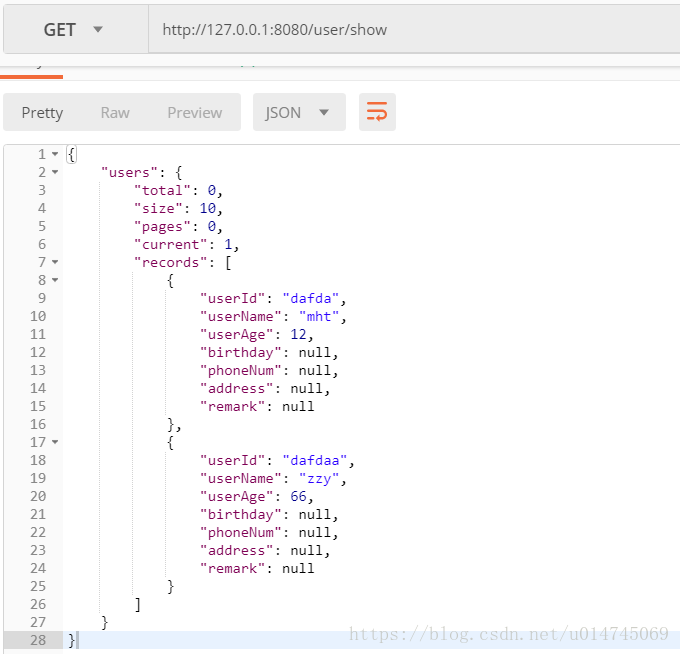Click the request URL input field

click(x=414, y=29)
